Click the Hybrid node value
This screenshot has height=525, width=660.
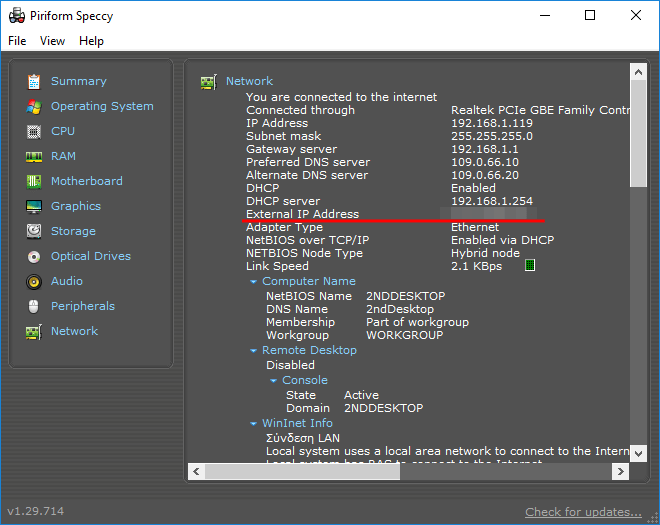[x=485, y=253]
